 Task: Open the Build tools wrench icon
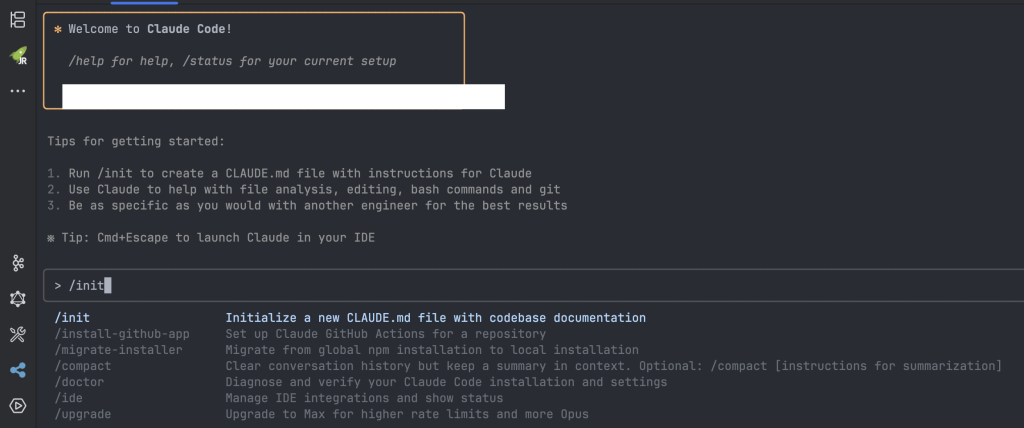(x=18, y=335)
